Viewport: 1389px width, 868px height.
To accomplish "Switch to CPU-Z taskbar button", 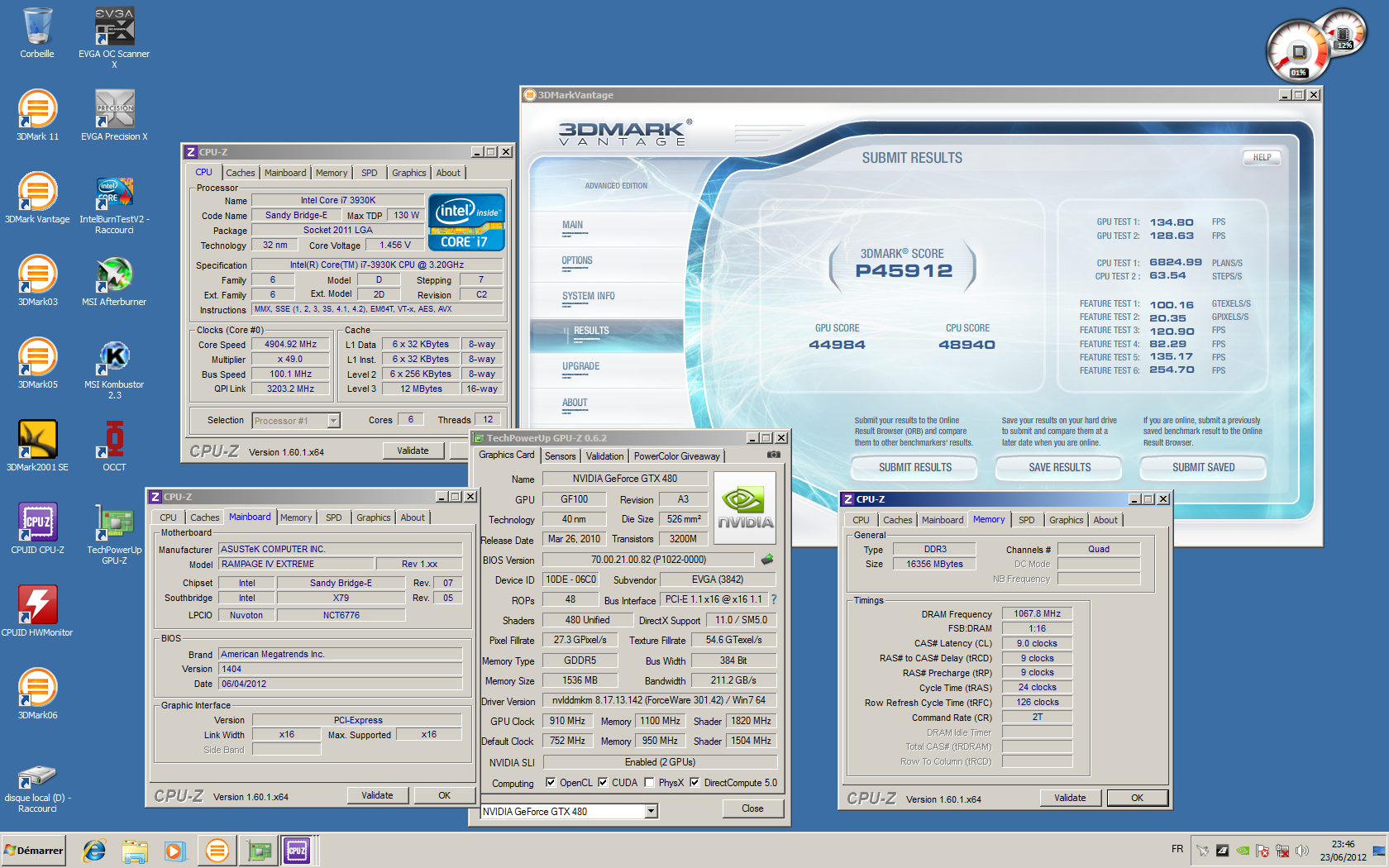I will 297,850.
